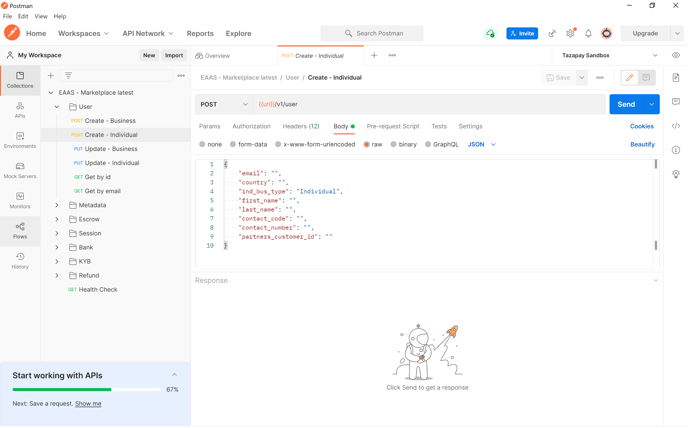The height and width of the screenshot is (428, 688).
Task: Select the none body type radio
Action: 202,144
